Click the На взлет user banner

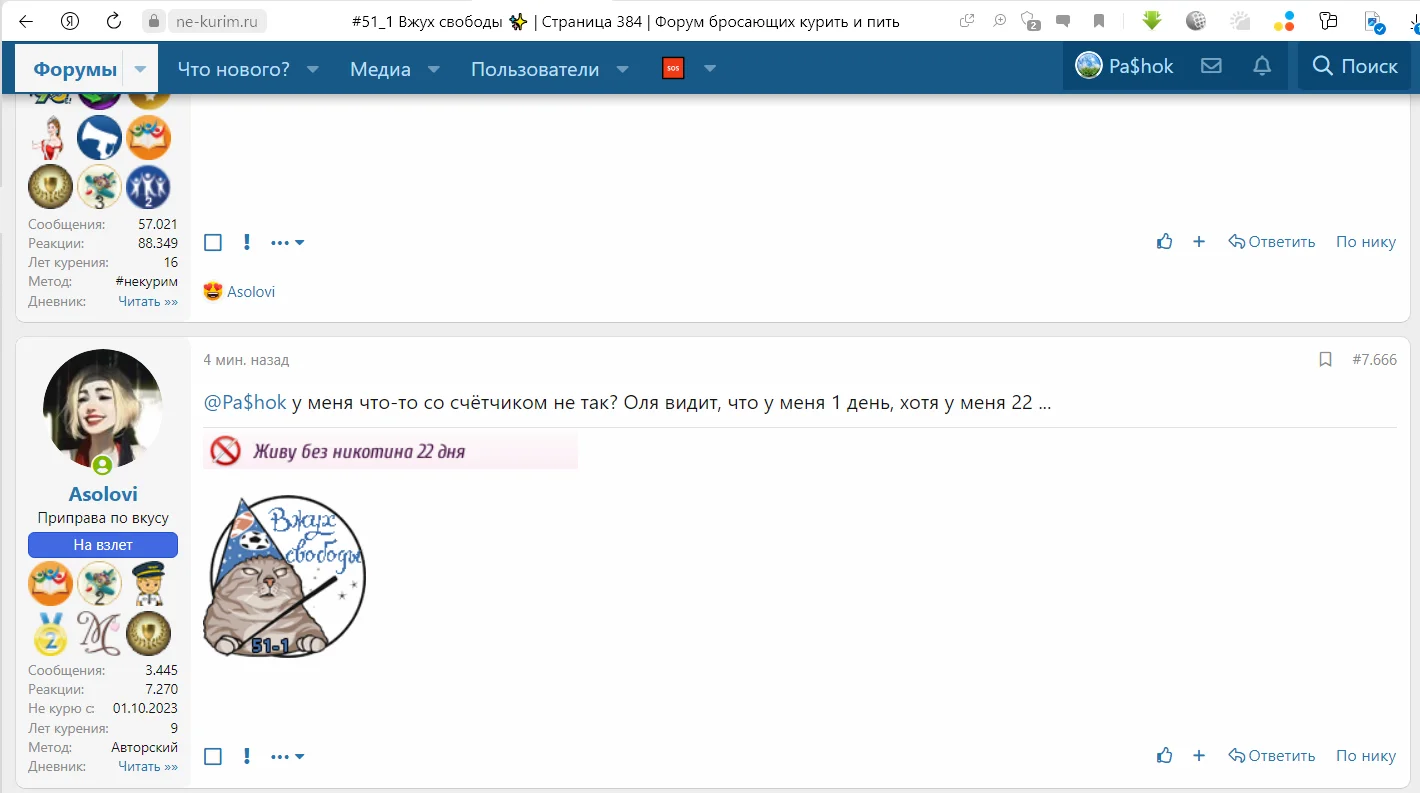pos(103,545)
